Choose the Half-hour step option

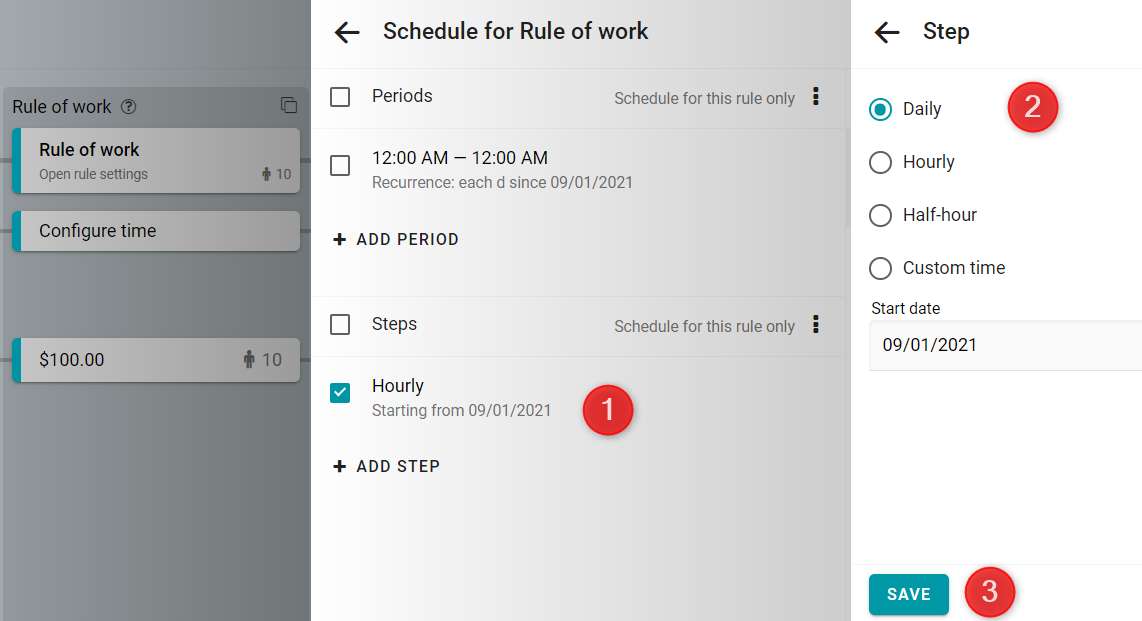coord(881,215)
